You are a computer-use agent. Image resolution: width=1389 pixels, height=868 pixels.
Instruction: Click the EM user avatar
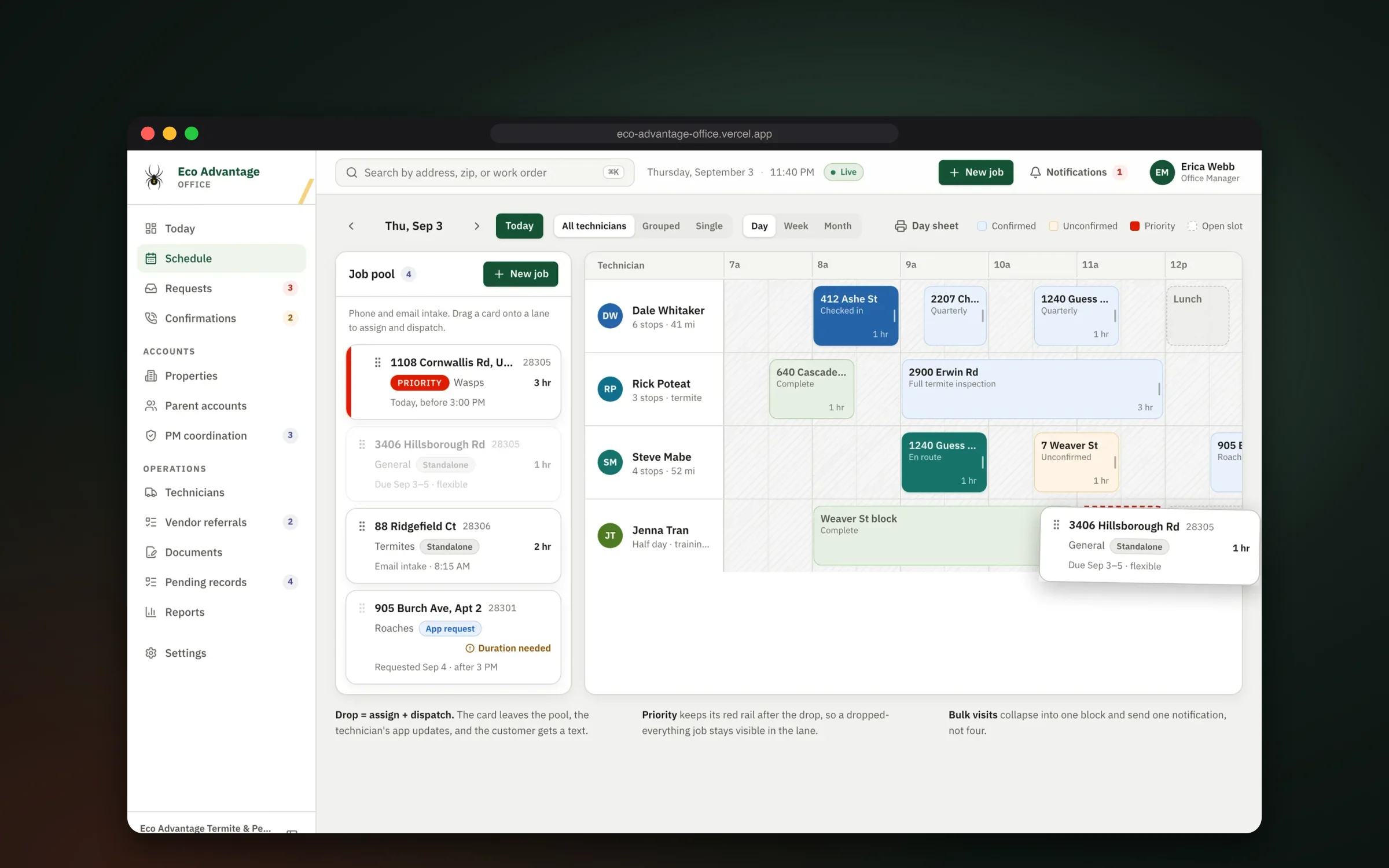click(1162, 172)
